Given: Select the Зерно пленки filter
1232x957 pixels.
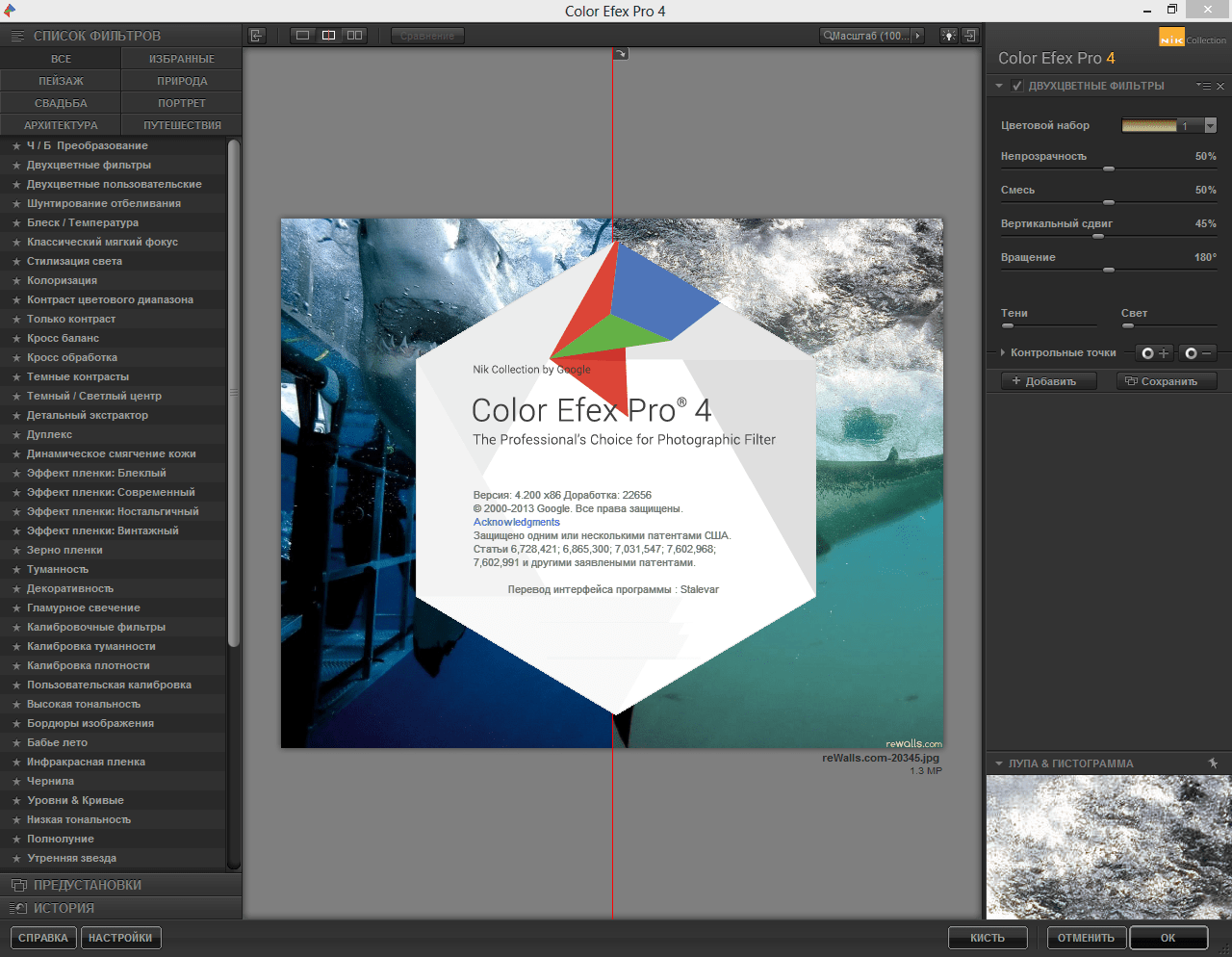Looking at the screenshot, I should (x=64, y=550).
